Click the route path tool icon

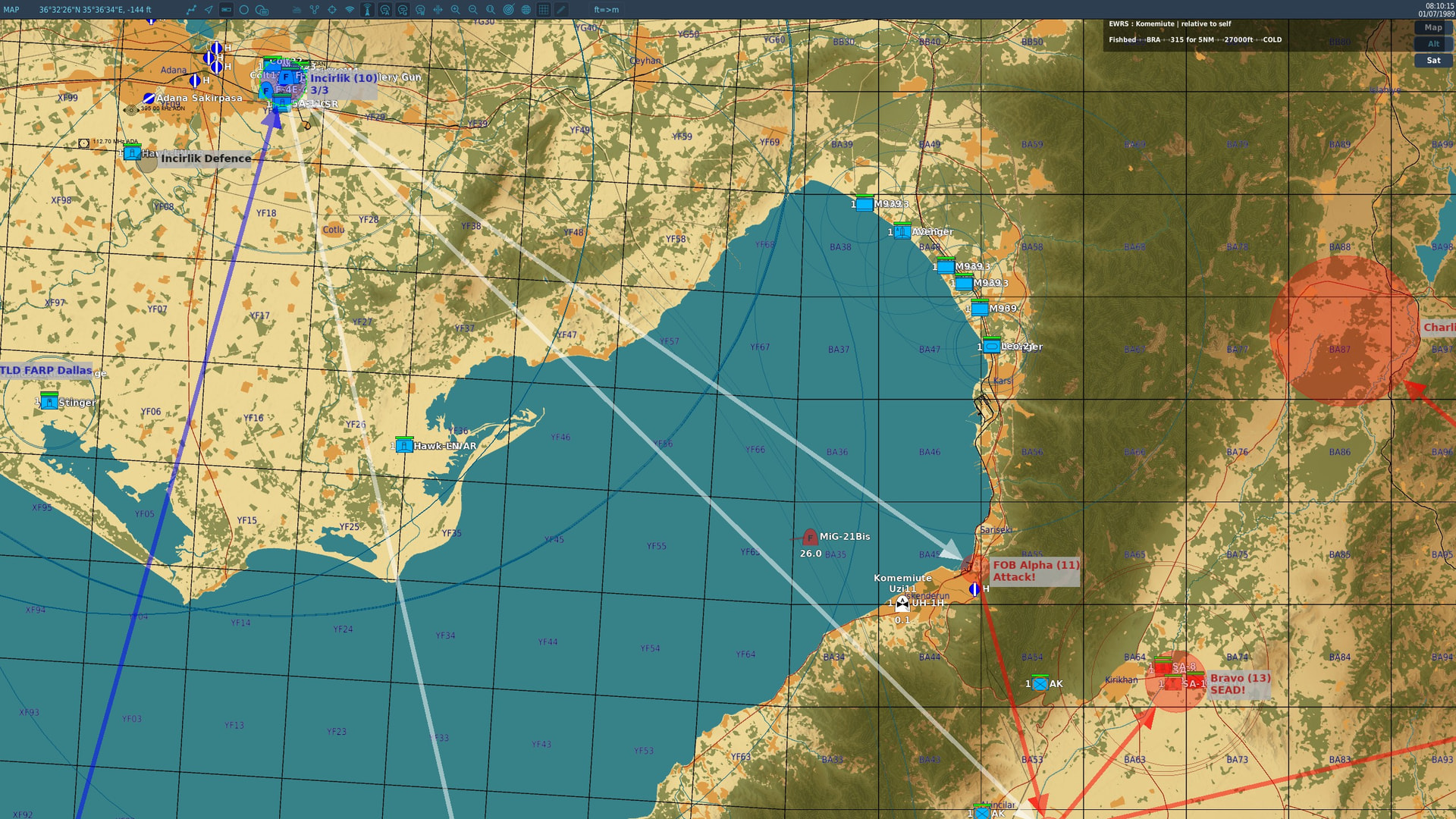click(191, 10)
